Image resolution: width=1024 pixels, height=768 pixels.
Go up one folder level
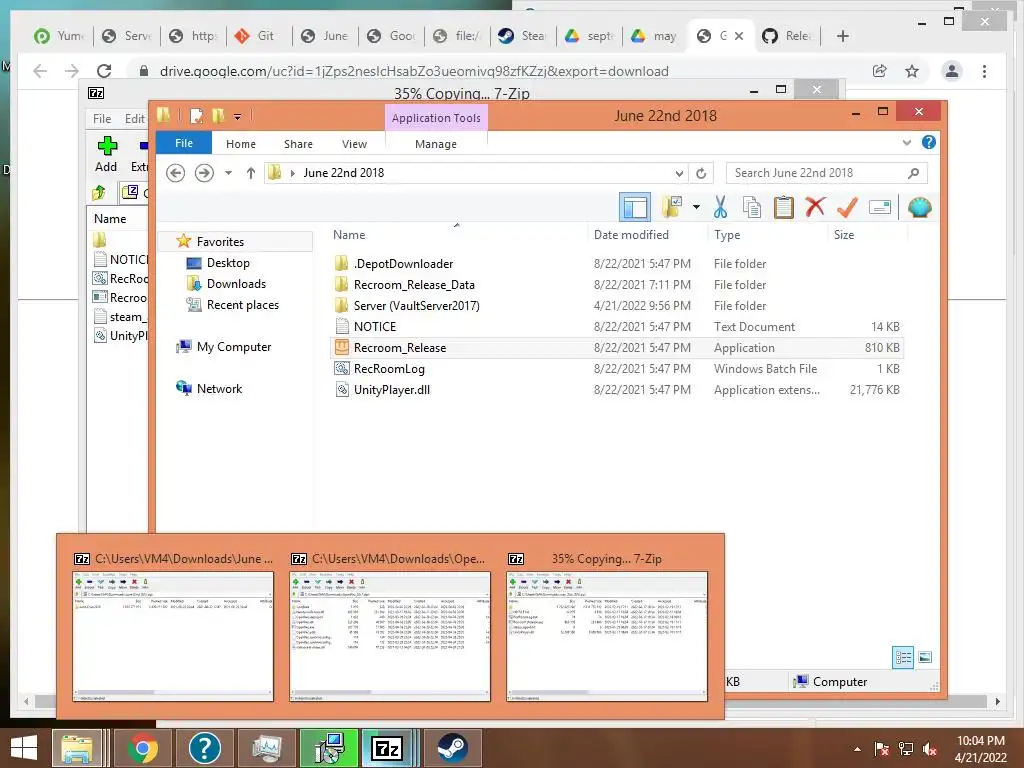pyautogui.click(x=251, y=173)
